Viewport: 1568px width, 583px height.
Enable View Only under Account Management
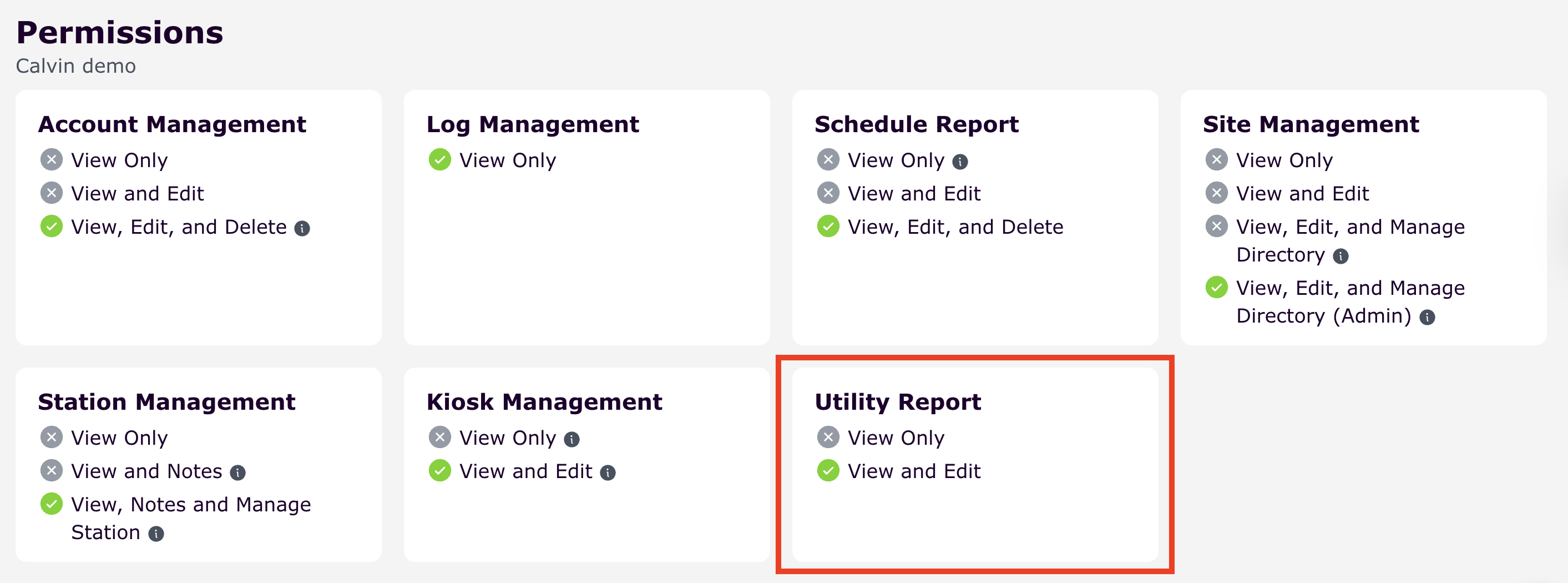52,160
